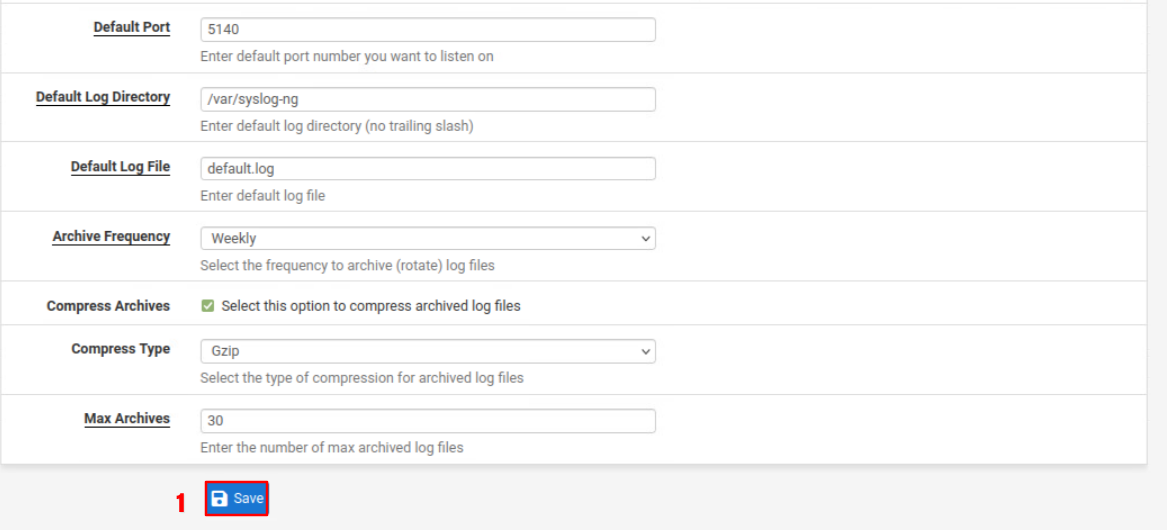Click the underlined Default Port label
Image resolution: width=1167 pixels, height=530 pixels.
point(132,28)
